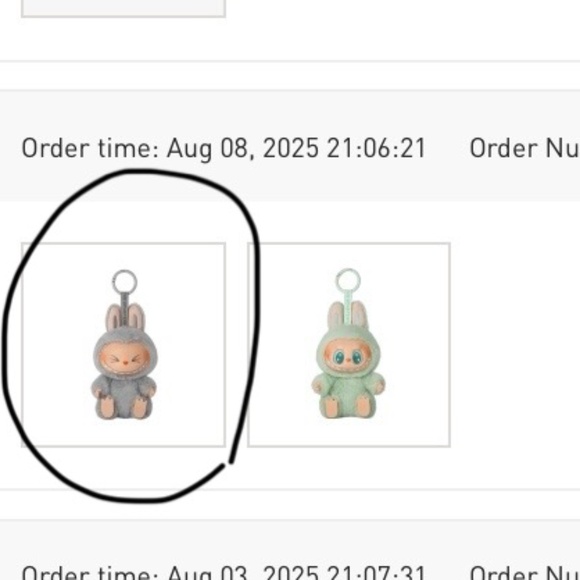
Task: Select the "Order time:" label for Aug 03
Action: 90,573
